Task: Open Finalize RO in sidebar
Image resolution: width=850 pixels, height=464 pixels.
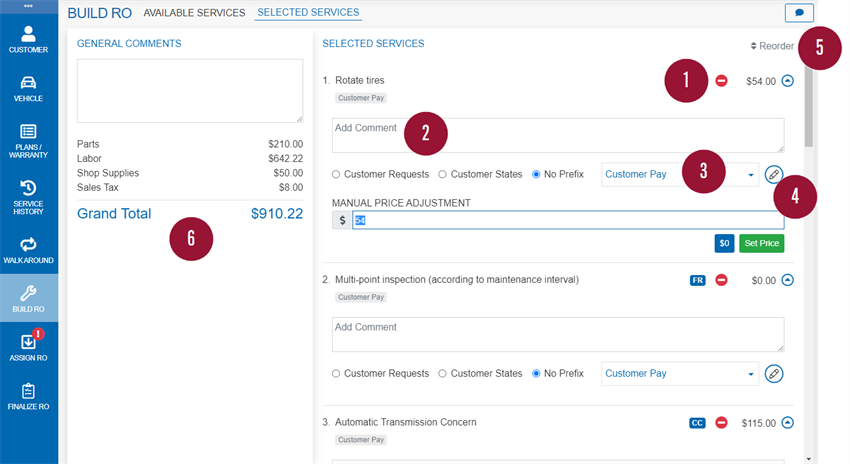Action: tap(28, 397)
